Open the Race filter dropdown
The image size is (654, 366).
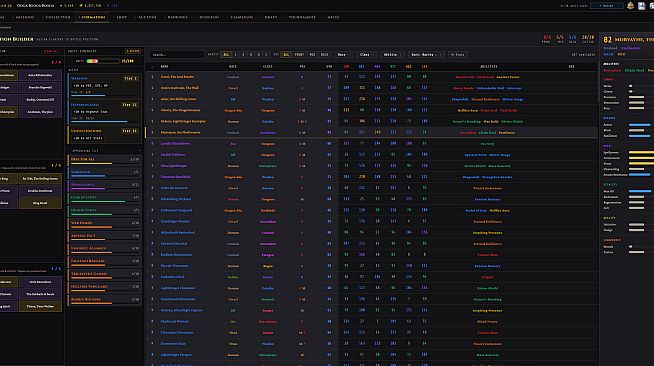[344, 55]
